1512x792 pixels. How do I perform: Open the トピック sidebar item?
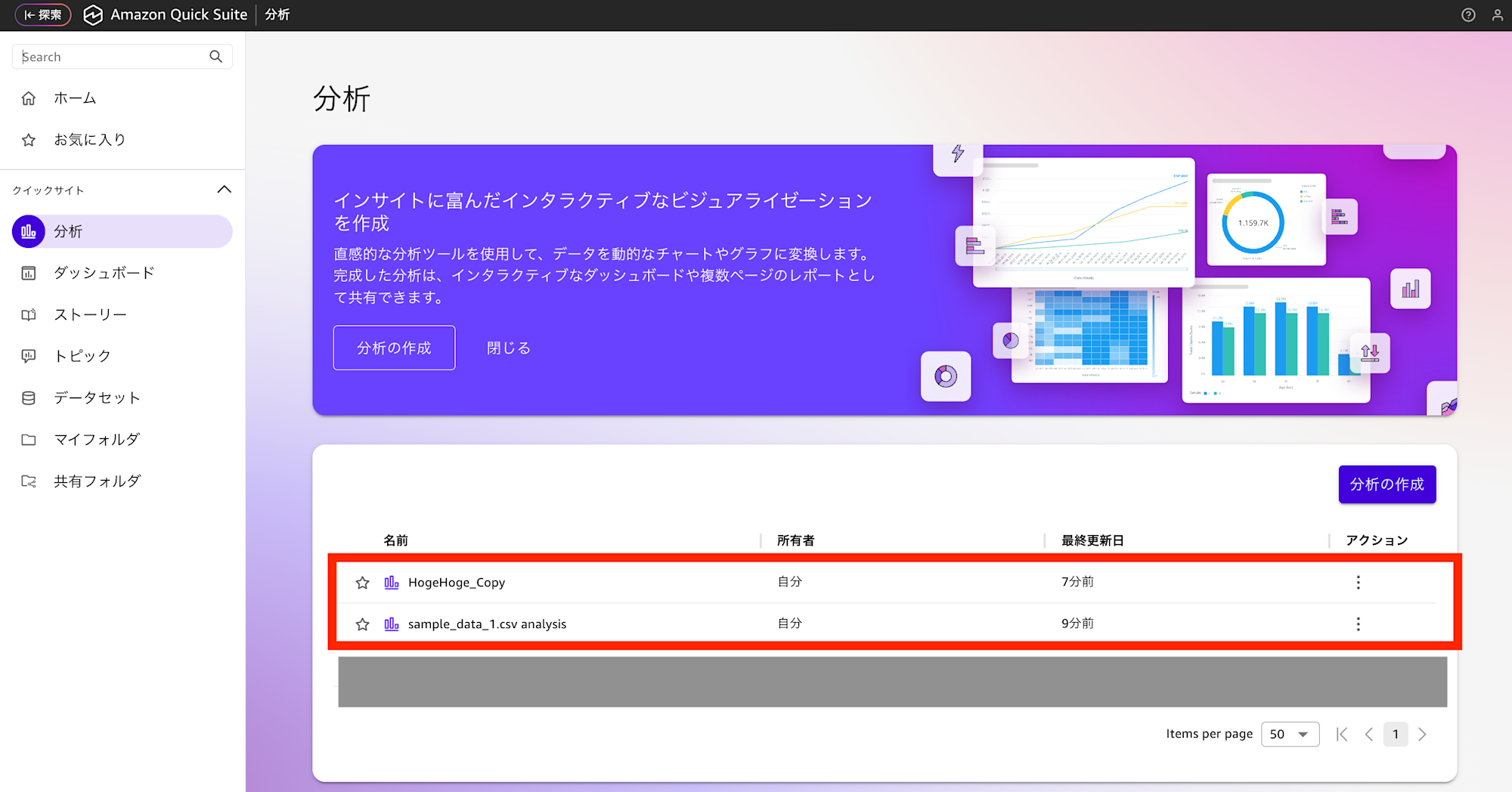click(x=79, y=356)
